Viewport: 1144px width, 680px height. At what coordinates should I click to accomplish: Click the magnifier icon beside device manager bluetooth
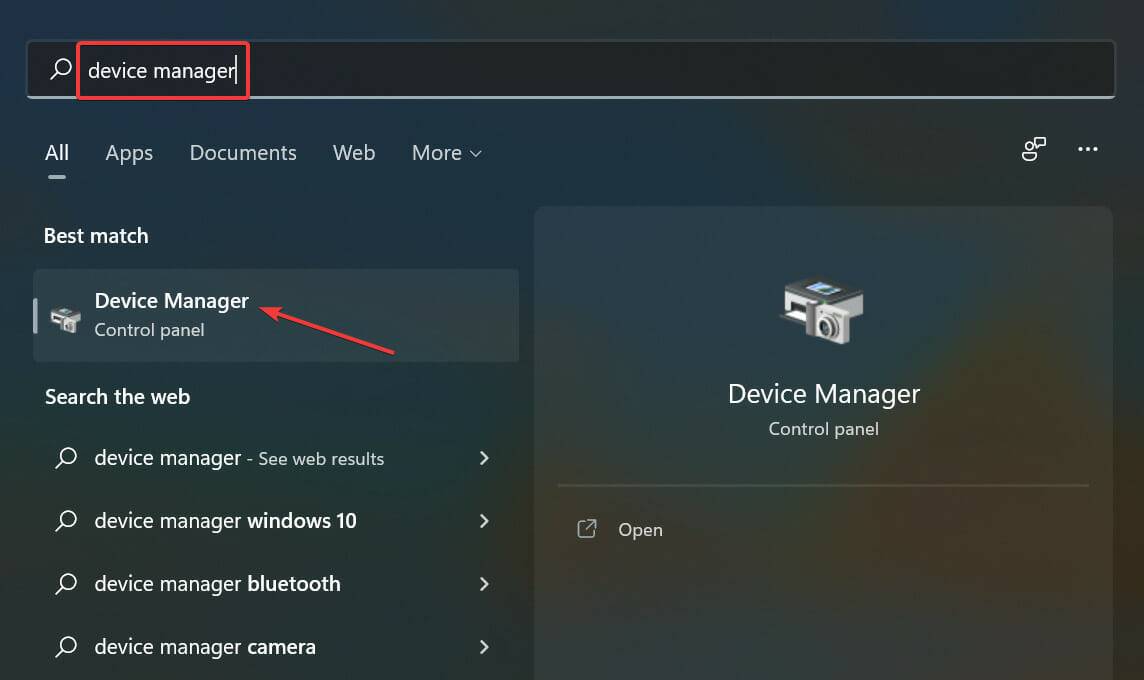click(66, 583)
